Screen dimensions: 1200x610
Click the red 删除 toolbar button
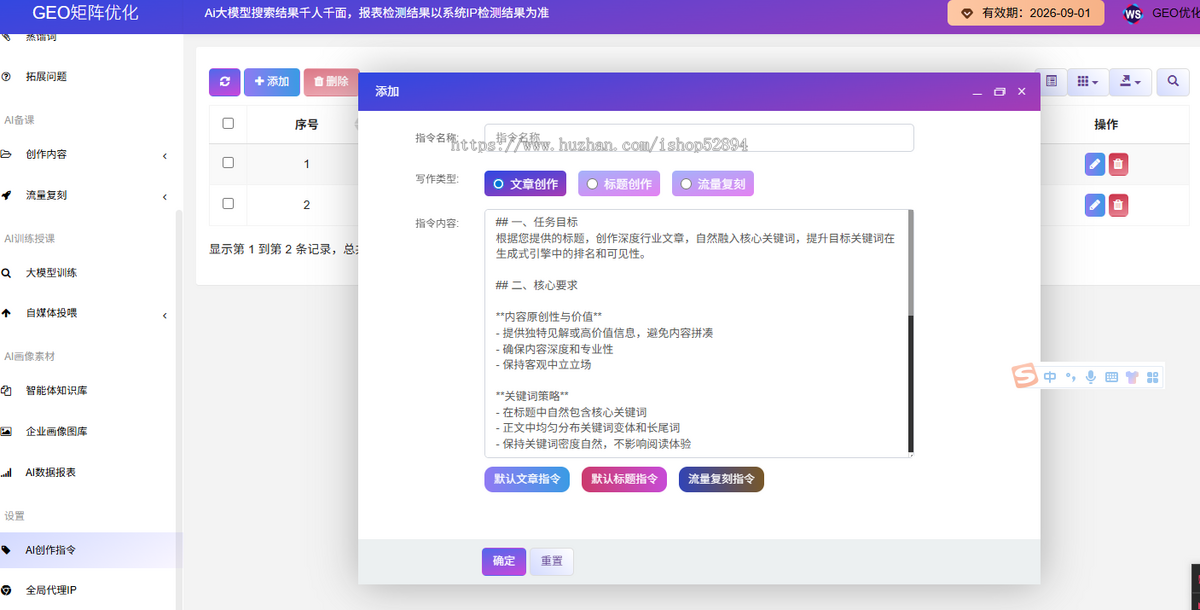(331, 82)
